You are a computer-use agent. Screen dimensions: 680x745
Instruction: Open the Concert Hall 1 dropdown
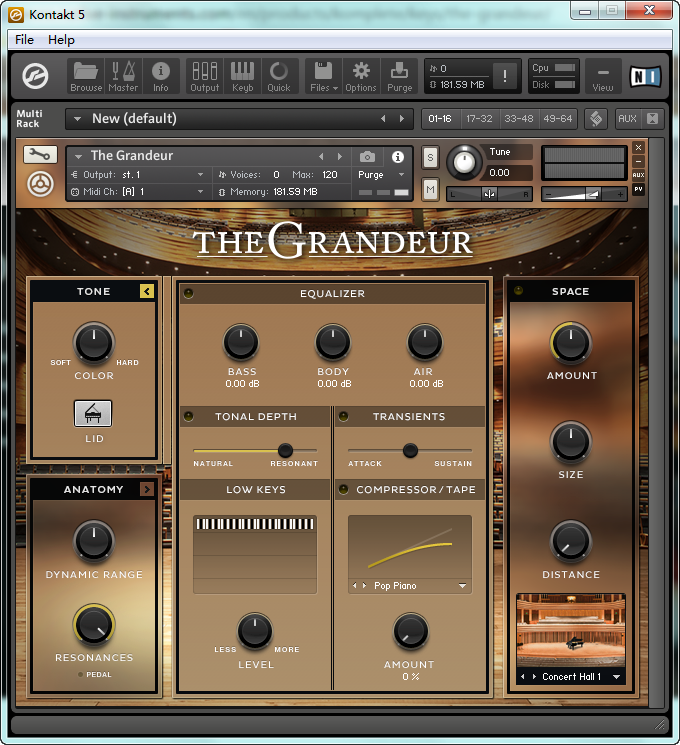point(616,677)
